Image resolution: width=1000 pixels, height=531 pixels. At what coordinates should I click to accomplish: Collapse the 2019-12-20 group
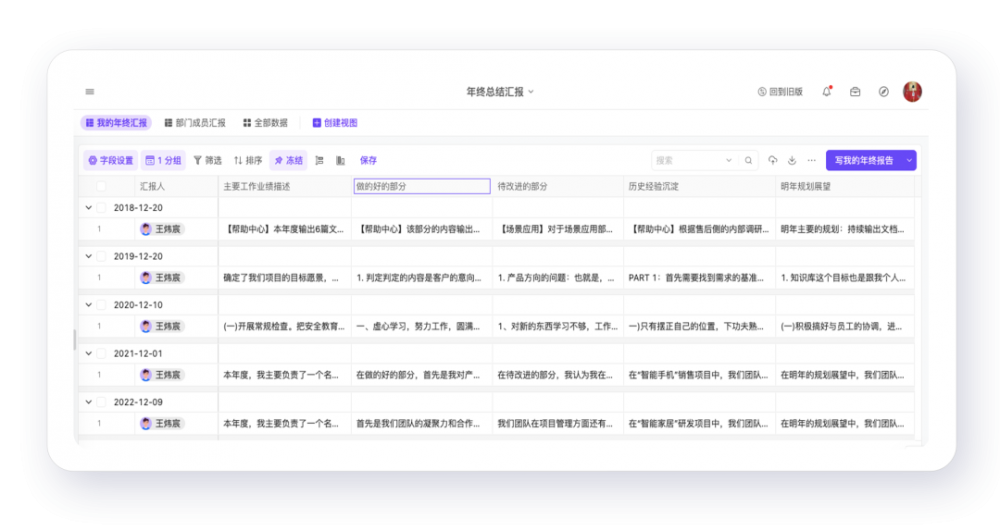point(87,256)
